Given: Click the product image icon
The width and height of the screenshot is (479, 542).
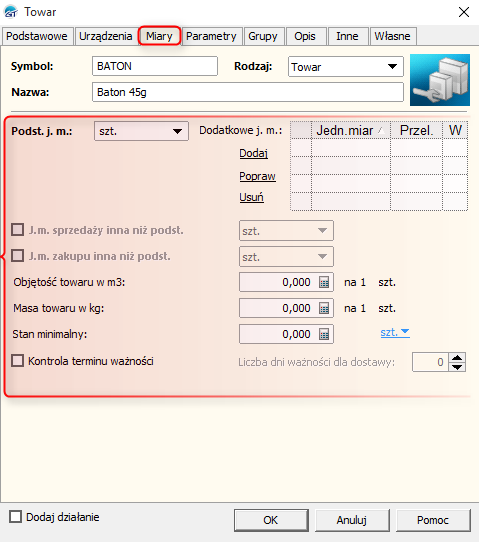Looking at the screenshot, I should tap(440, 80).
